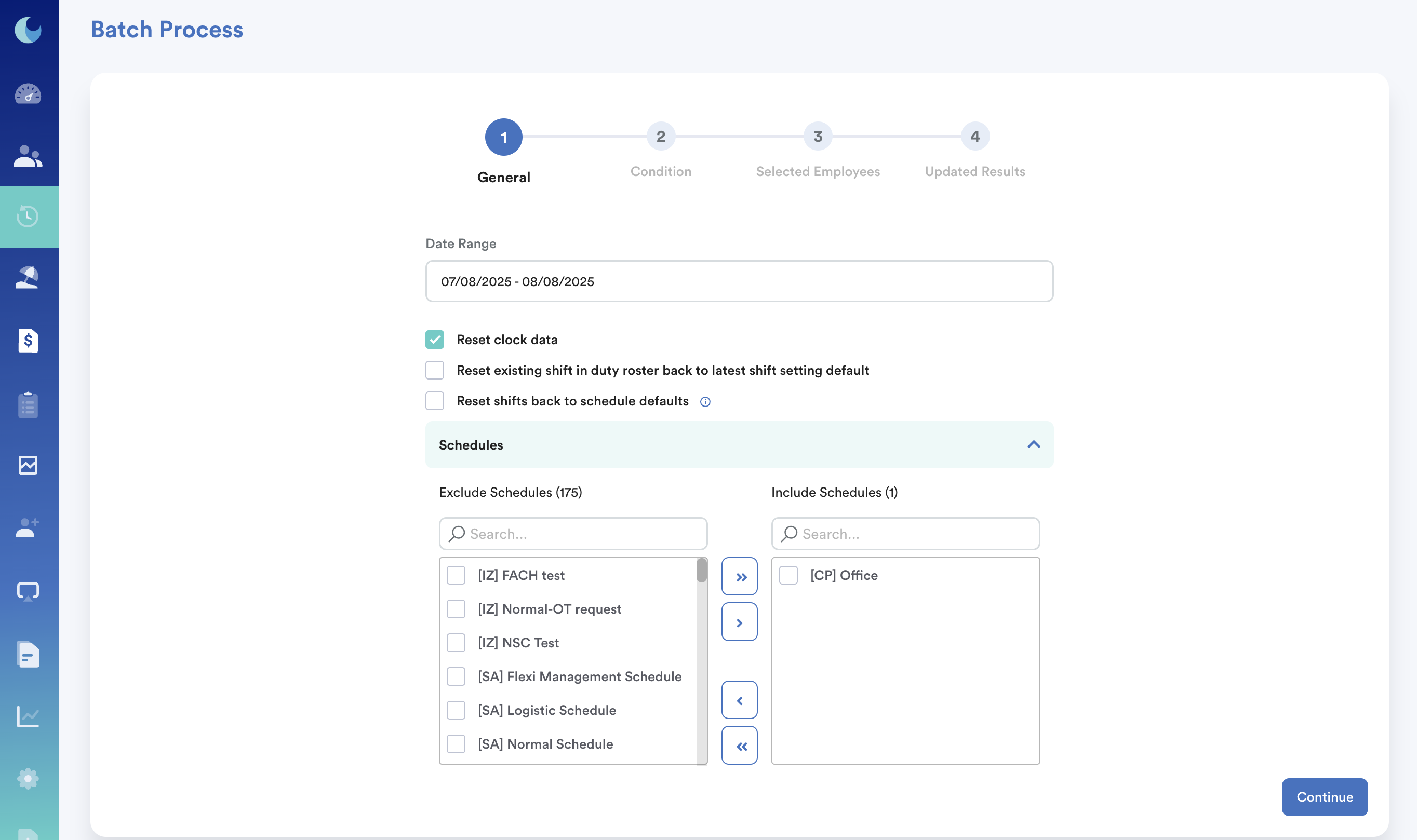
Task: Move all schedules back to exclude list
Action: pyautogui.click(x=740, y=746)
